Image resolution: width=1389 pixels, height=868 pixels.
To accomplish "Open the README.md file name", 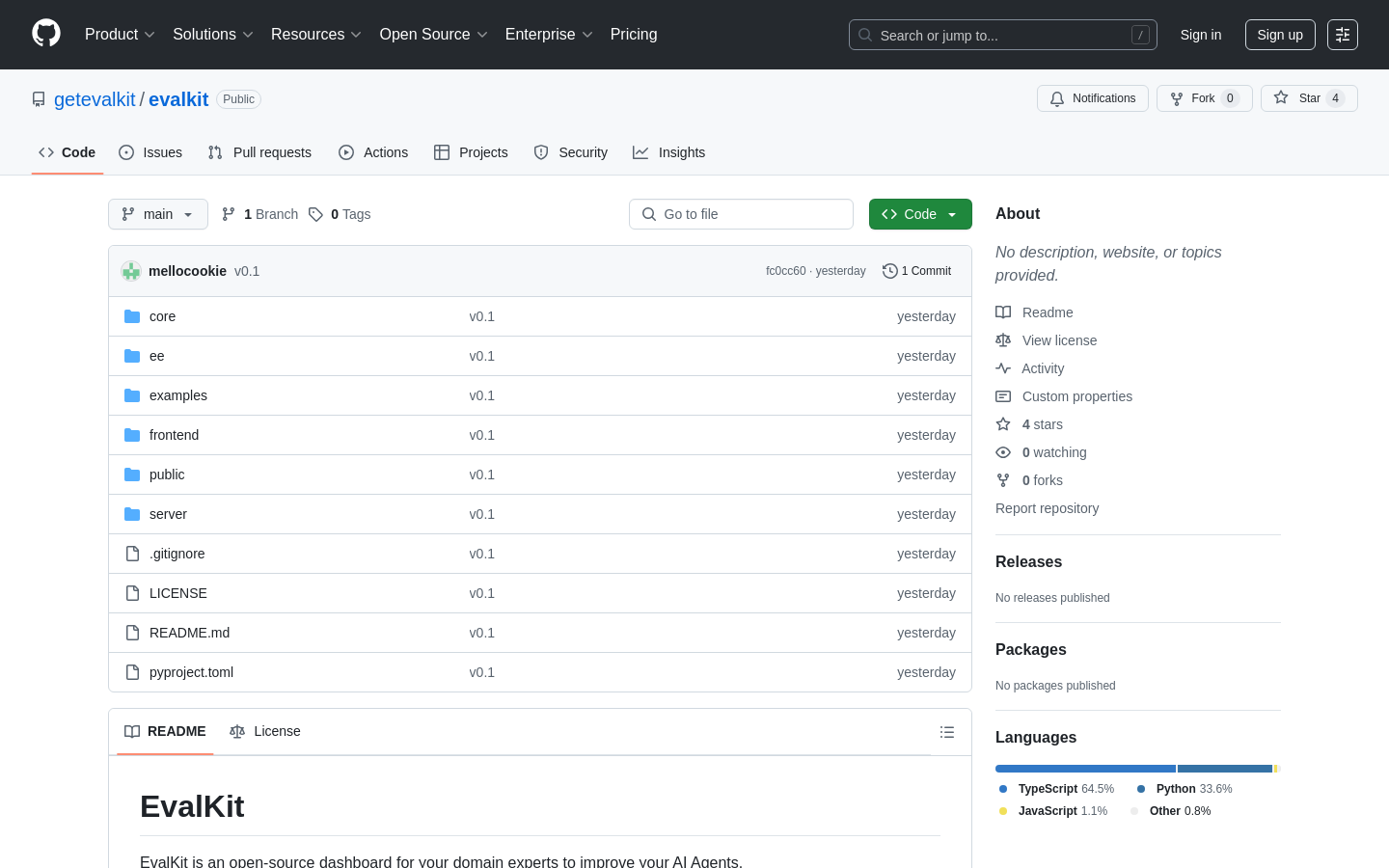I will (189, 633).
